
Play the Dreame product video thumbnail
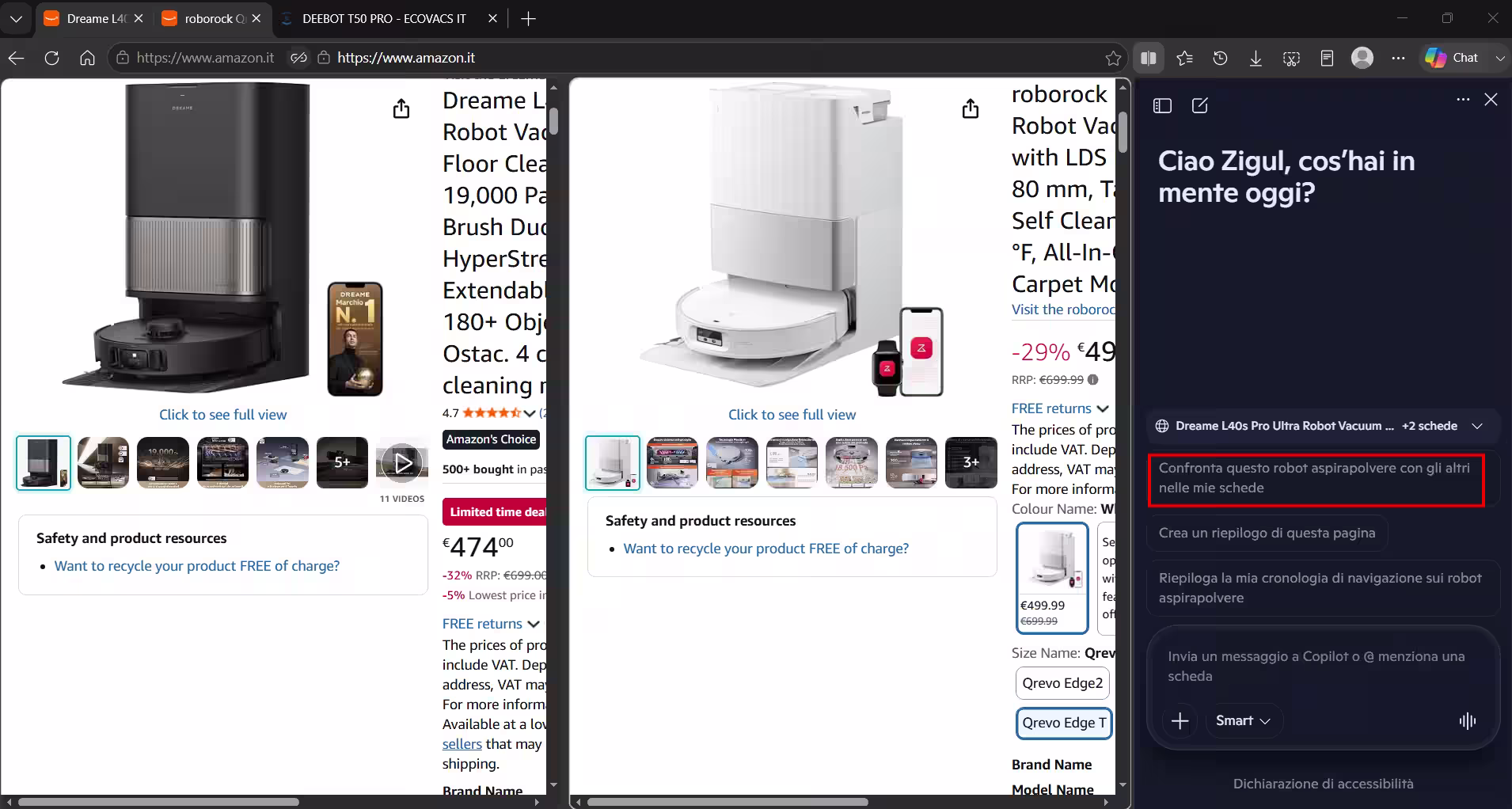click(x=402, y=462)
